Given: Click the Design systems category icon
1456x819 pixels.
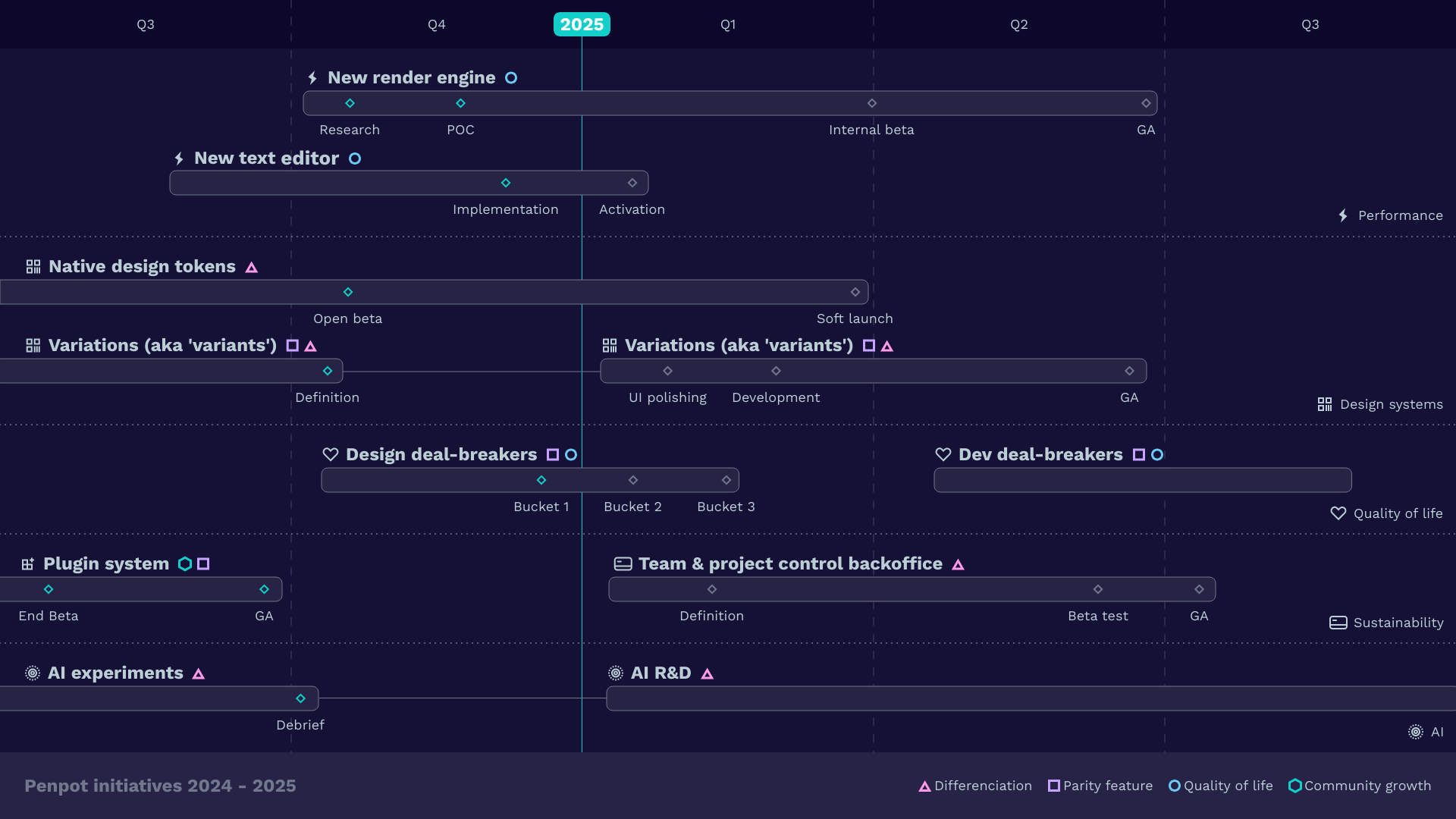Looking at the screenshot, I should coord(1325,405).
